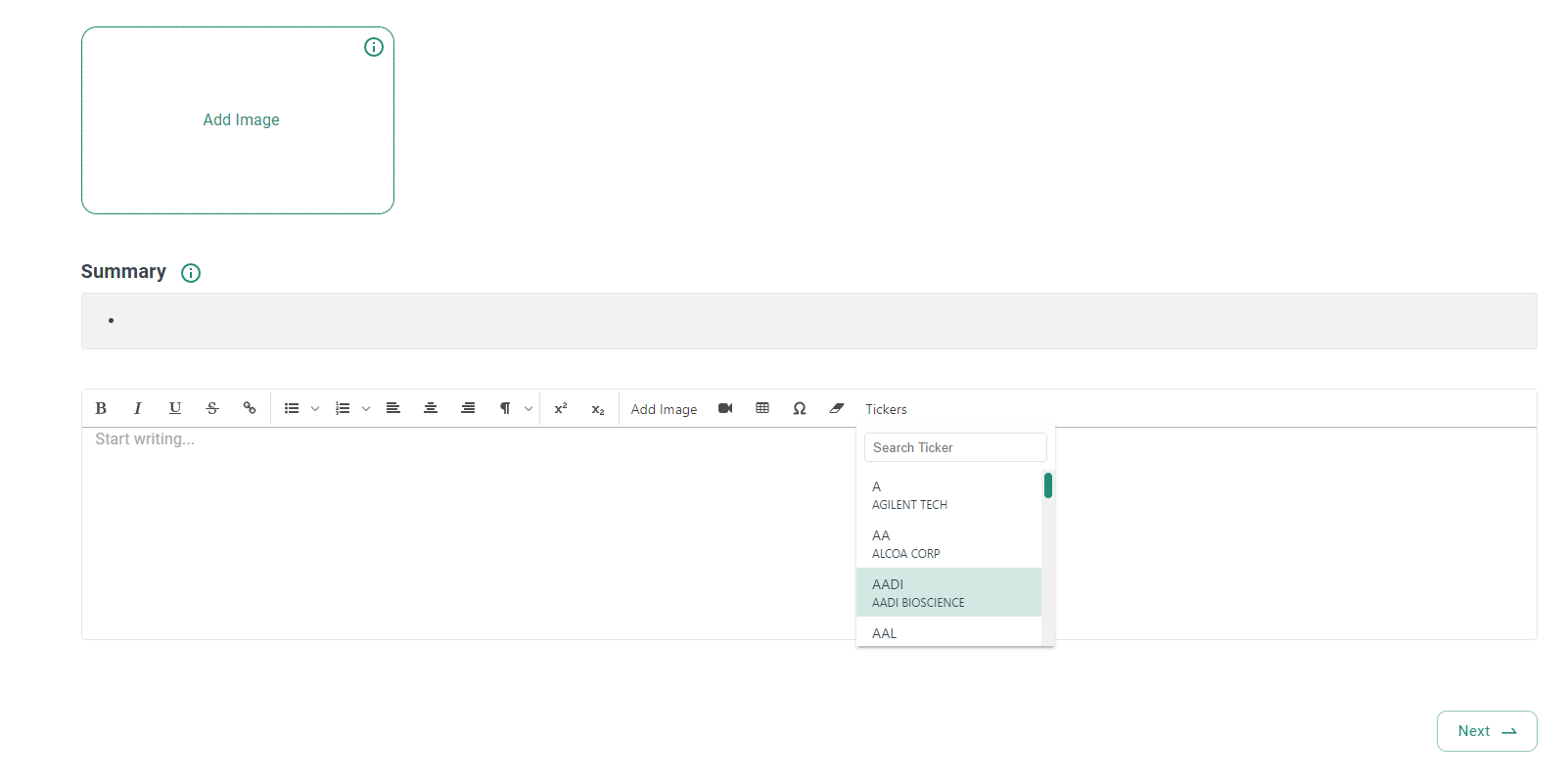Insert a table into the editor

[762, 408]
